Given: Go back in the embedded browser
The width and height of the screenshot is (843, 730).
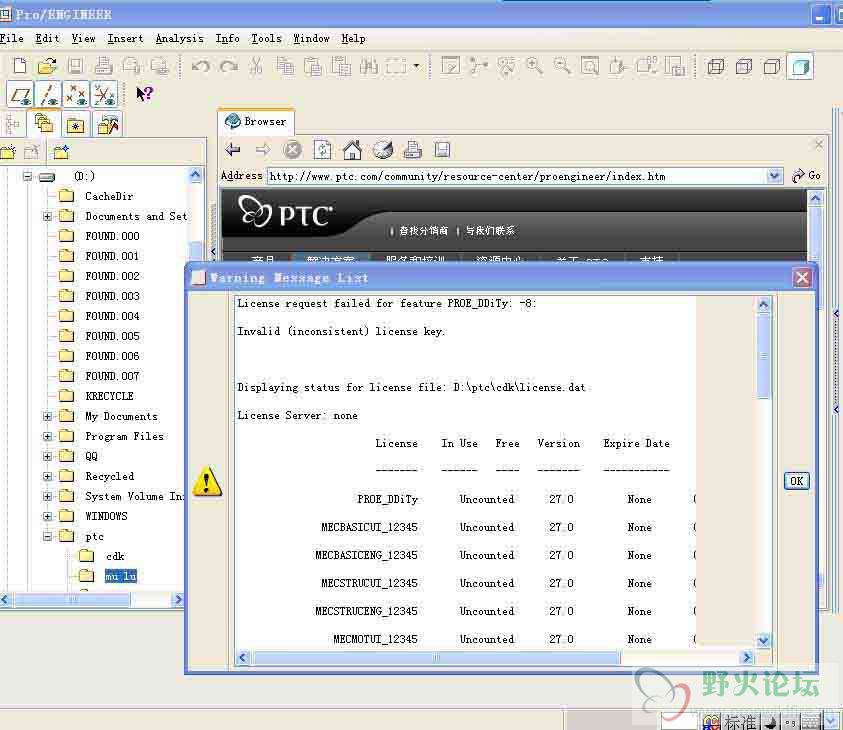Looking at the screenshot, I should (233, 150).
